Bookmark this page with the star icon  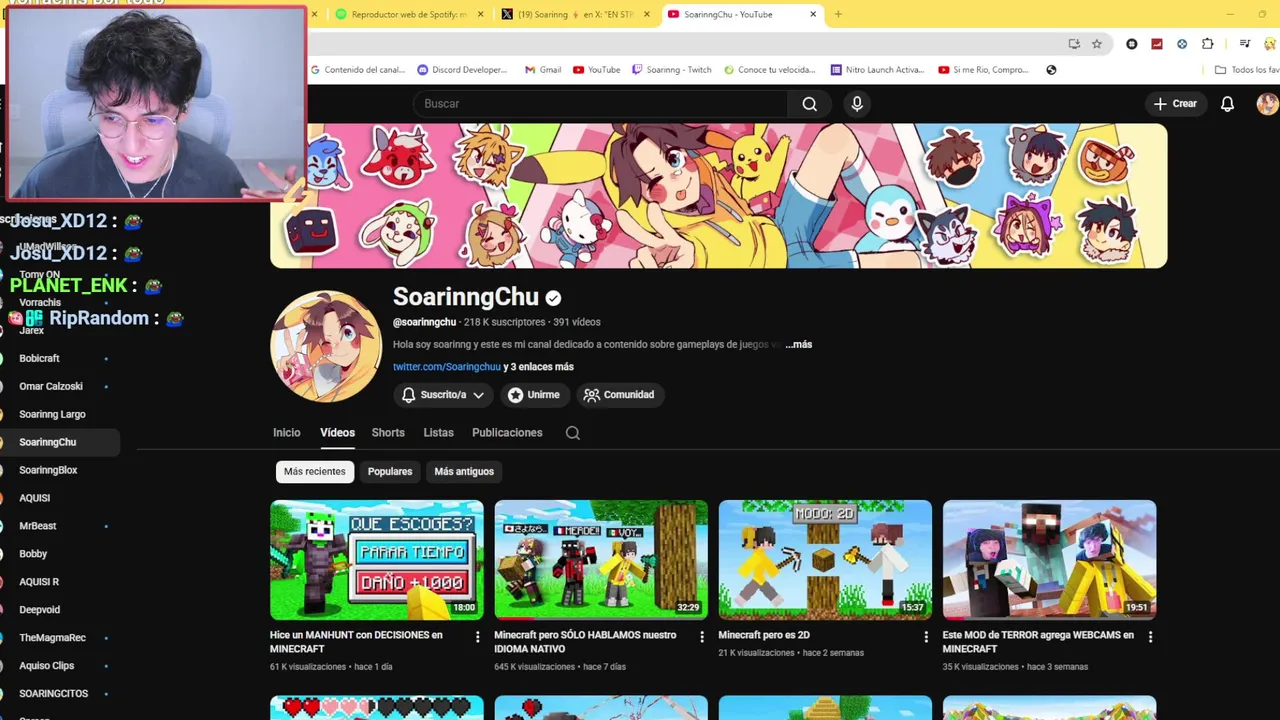(x=1097, y=44)
